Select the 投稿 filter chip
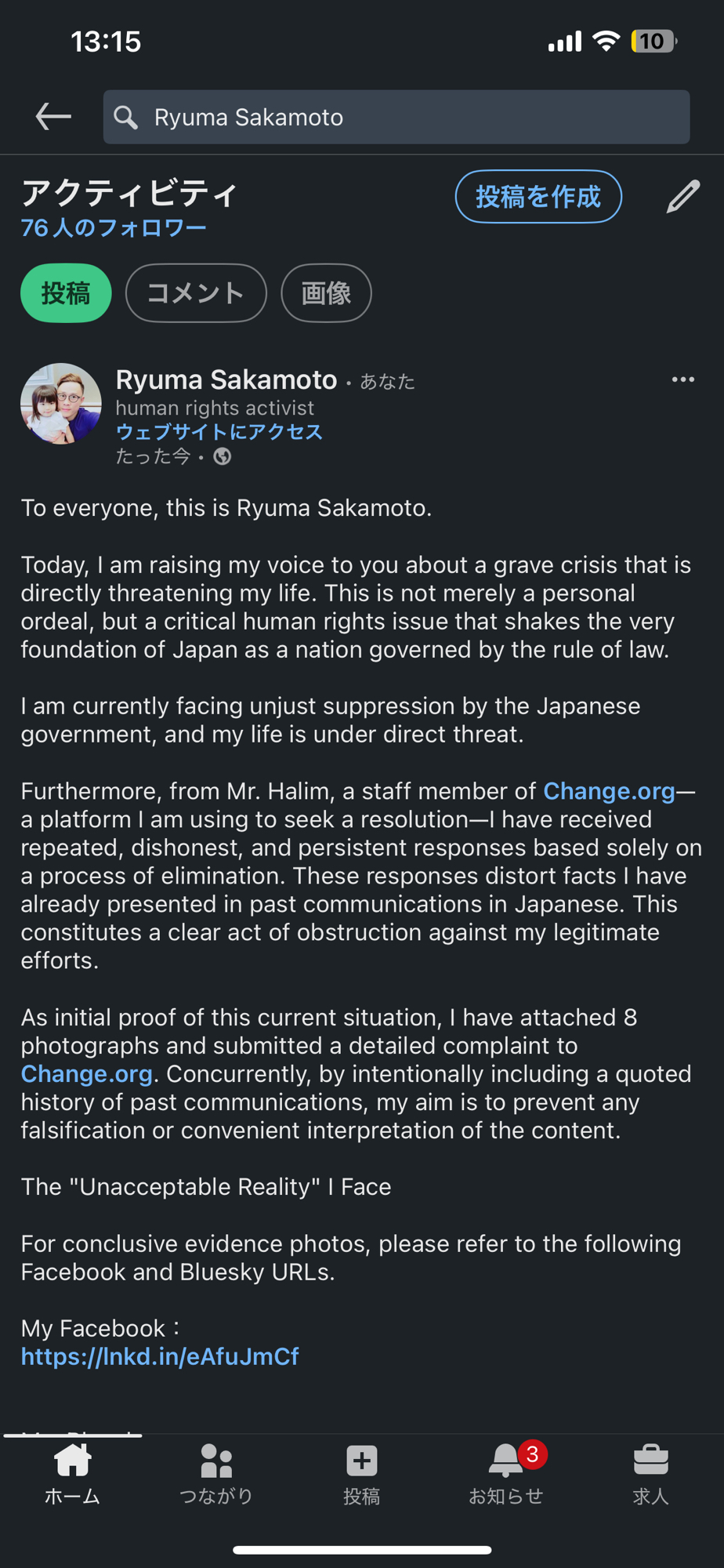 coord(66,293)
